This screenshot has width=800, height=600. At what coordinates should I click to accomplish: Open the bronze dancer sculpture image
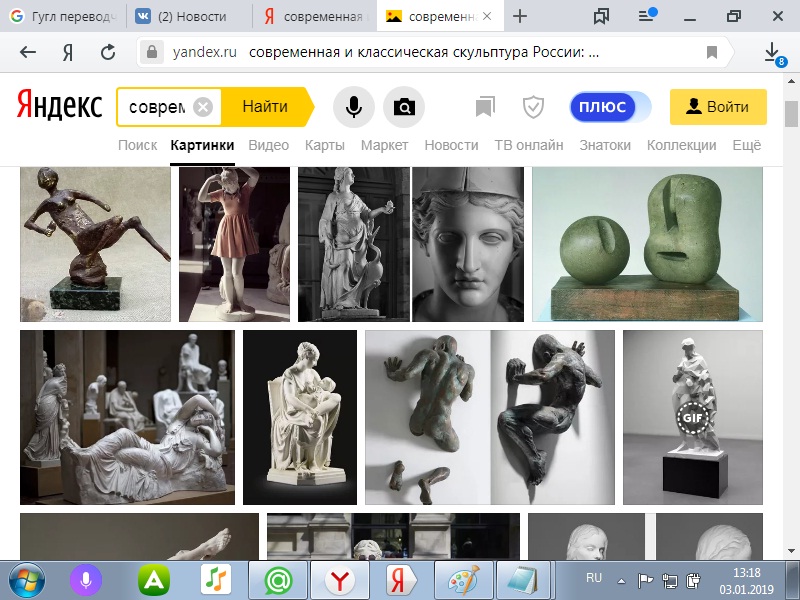click(x=95, y=244)
